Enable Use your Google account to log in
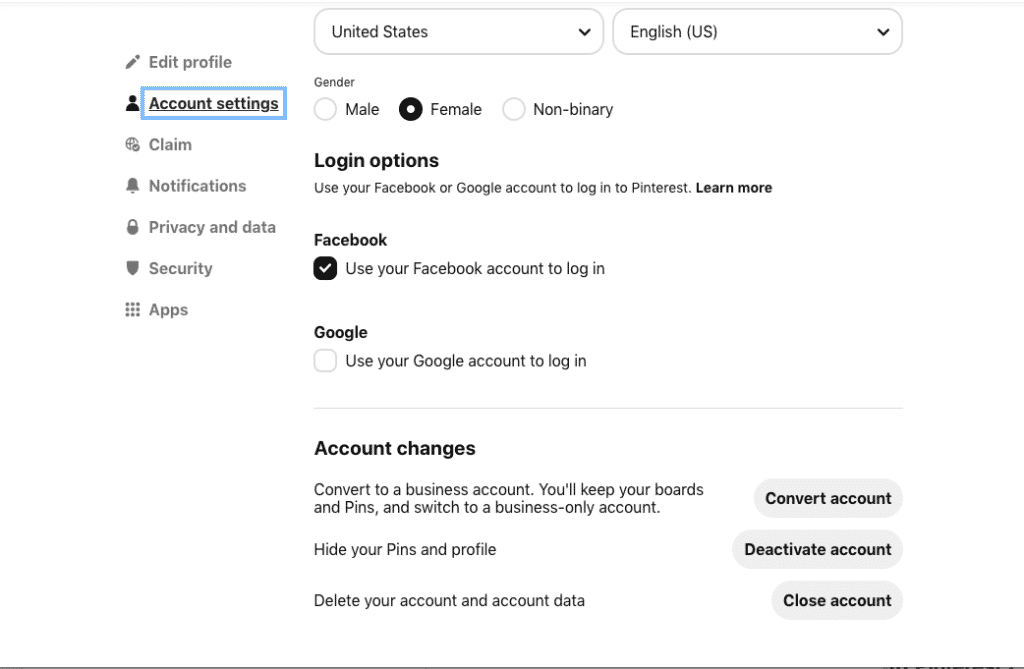This screenshot has width=1024, height=669. click(325, 361)
